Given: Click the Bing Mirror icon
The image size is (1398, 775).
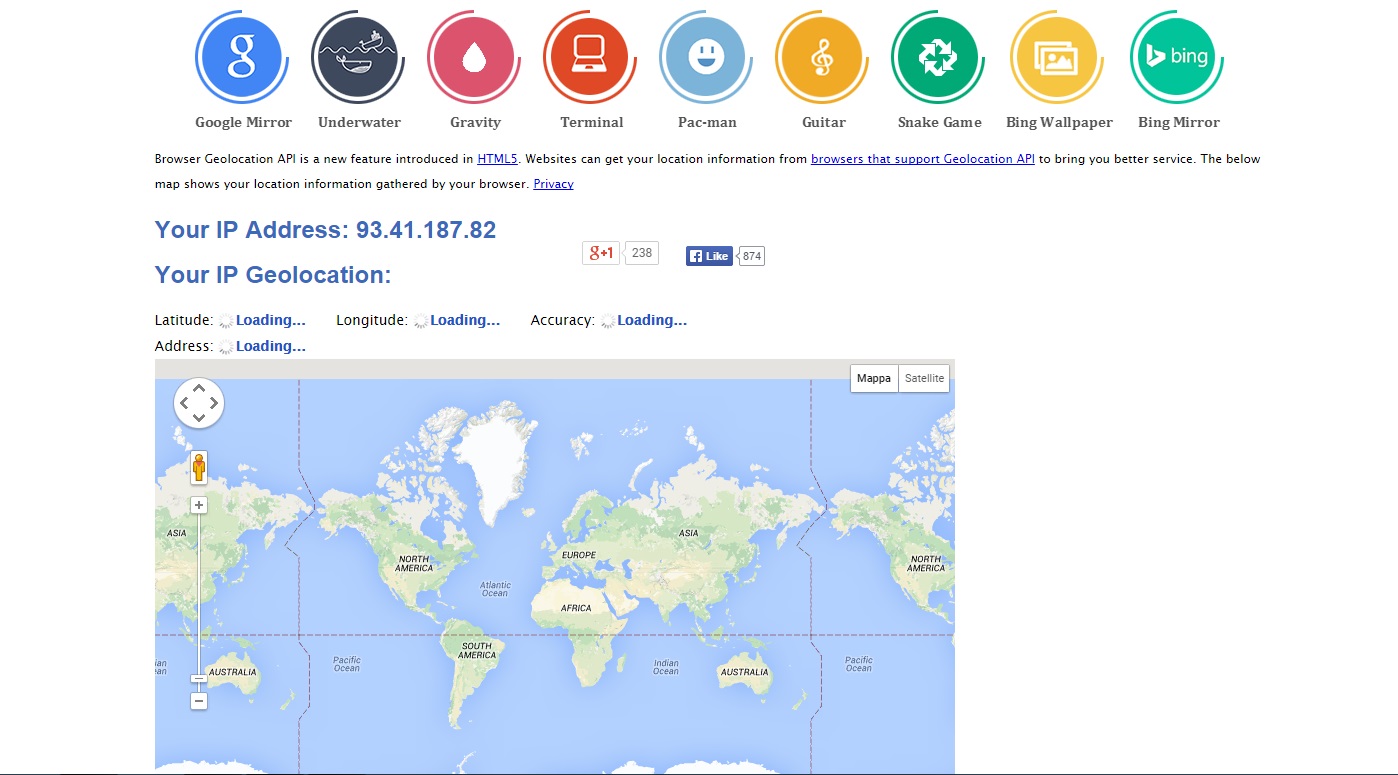Looking at the screenshot, I should click(x=1177, y=58).
